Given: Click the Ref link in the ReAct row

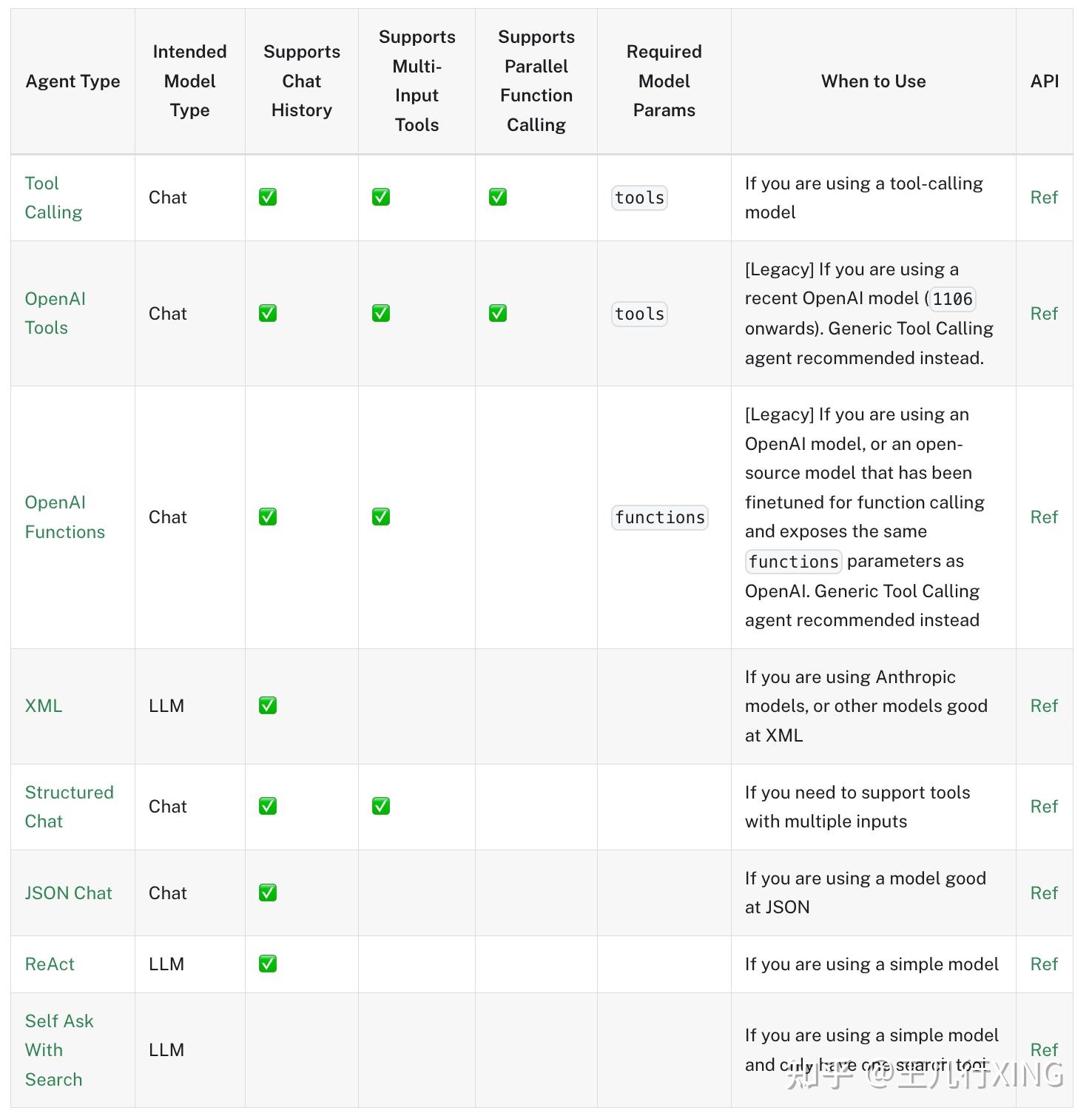Looking at the screenshot, I should [x=1044, y=964].
